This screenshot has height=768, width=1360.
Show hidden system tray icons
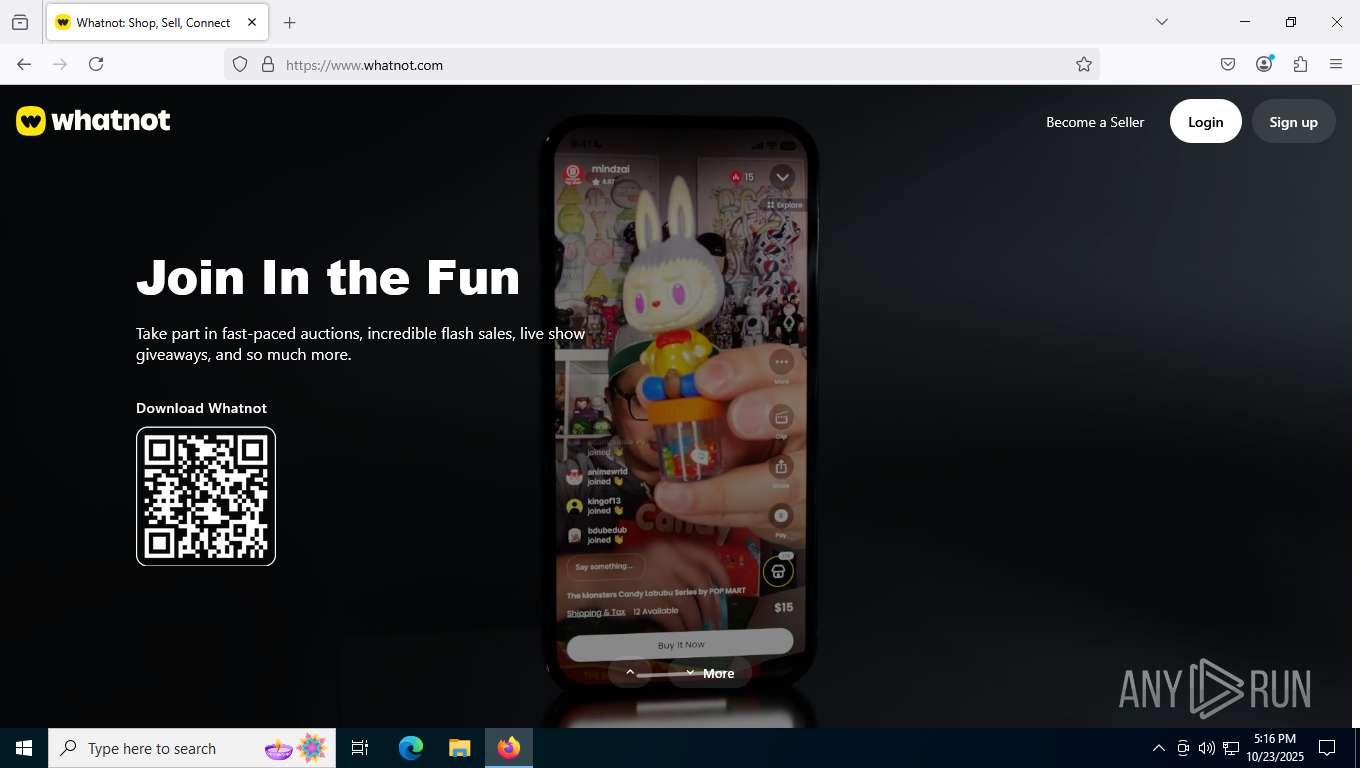[x=1159, y=748]
